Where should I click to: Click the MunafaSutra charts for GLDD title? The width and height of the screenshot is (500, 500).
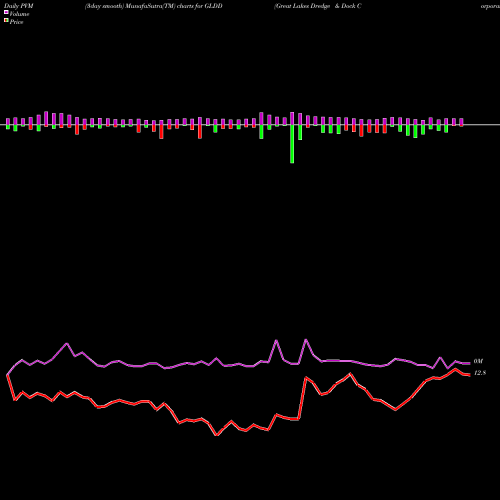pos(154,6)
